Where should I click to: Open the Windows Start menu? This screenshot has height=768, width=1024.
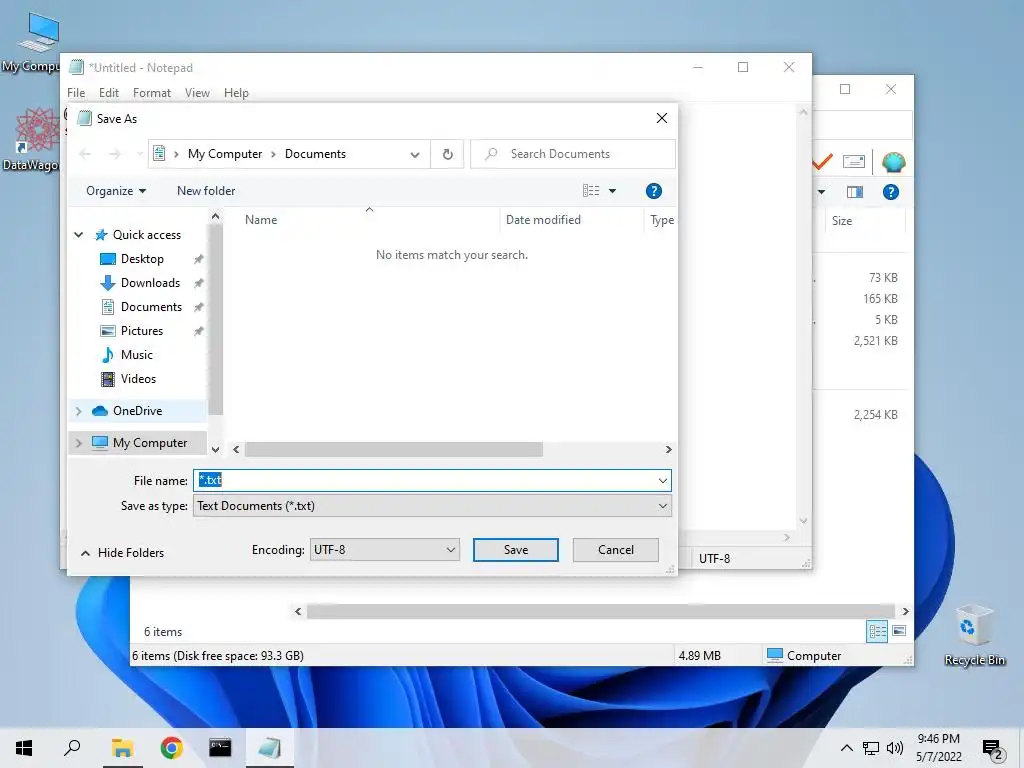[x=24, y=748]
